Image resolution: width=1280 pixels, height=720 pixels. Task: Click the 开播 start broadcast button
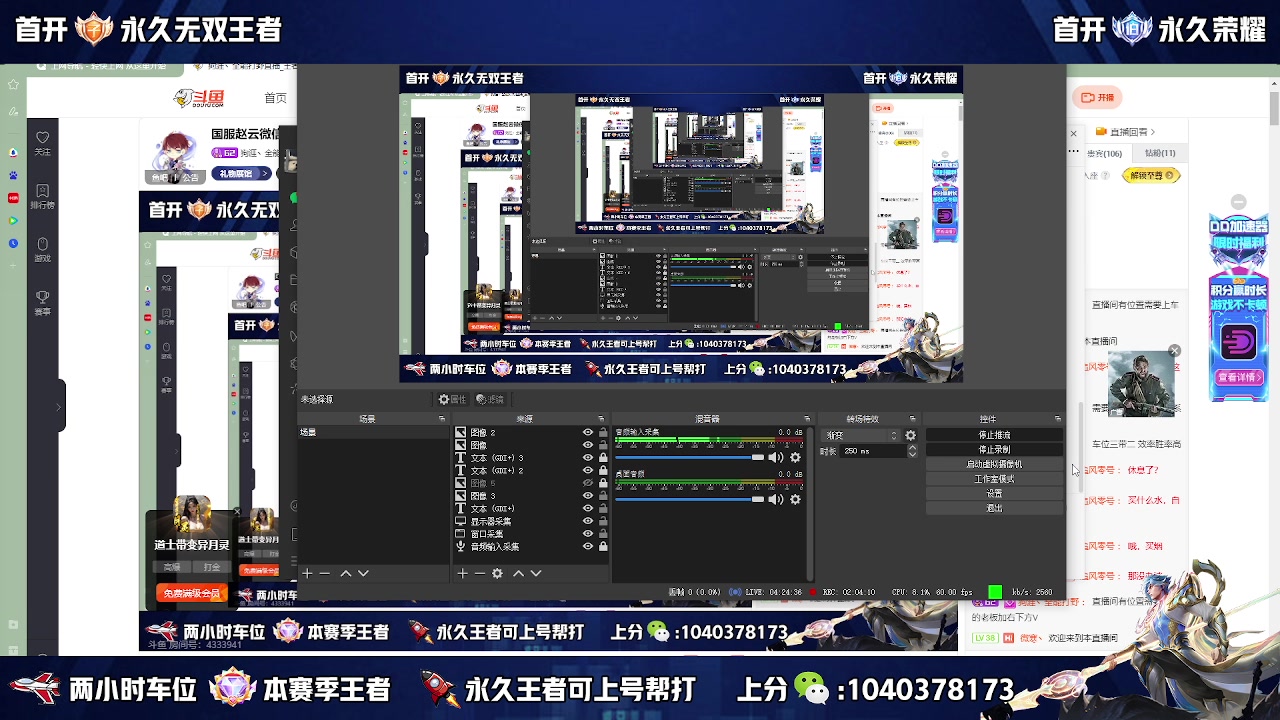point(1097,98)
